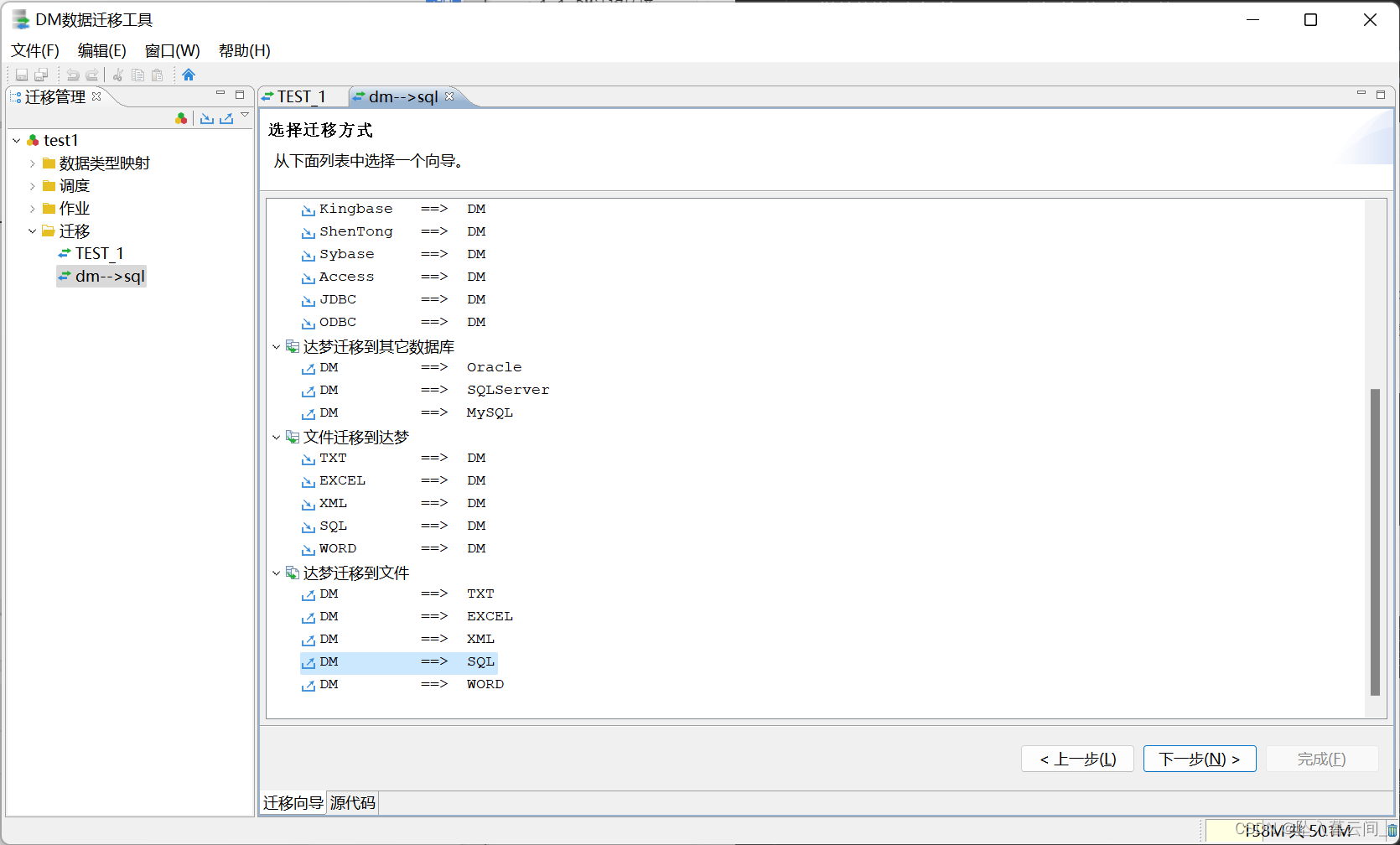
Task: Maximize the editor area
Action: point(1381,95)
